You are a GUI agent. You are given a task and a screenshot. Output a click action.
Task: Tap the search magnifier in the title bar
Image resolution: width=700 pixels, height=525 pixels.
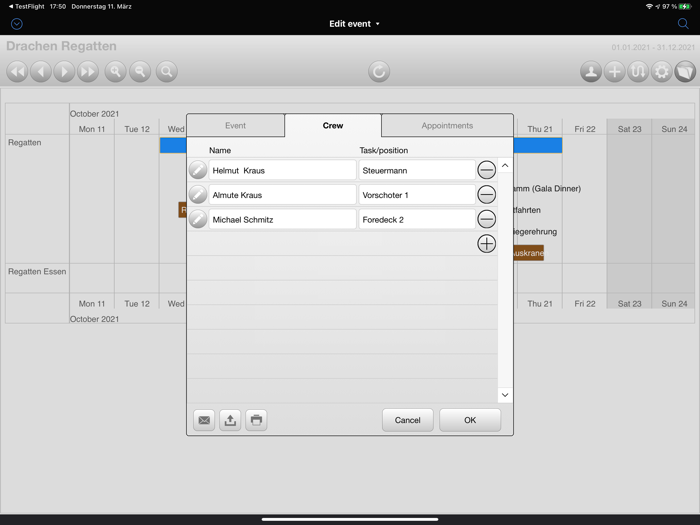683,24
